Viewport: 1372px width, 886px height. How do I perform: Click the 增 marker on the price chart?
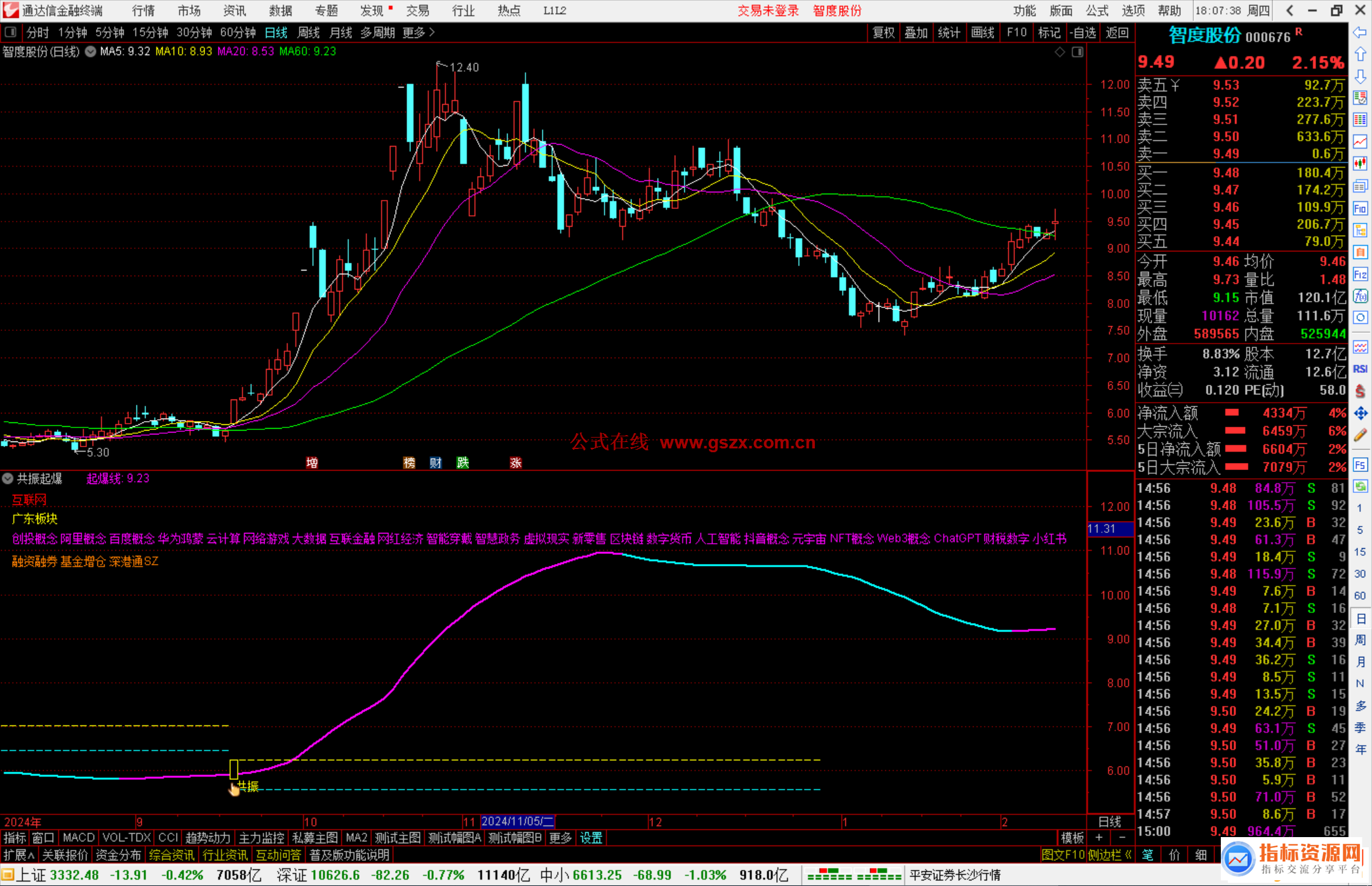coord(312,463)
